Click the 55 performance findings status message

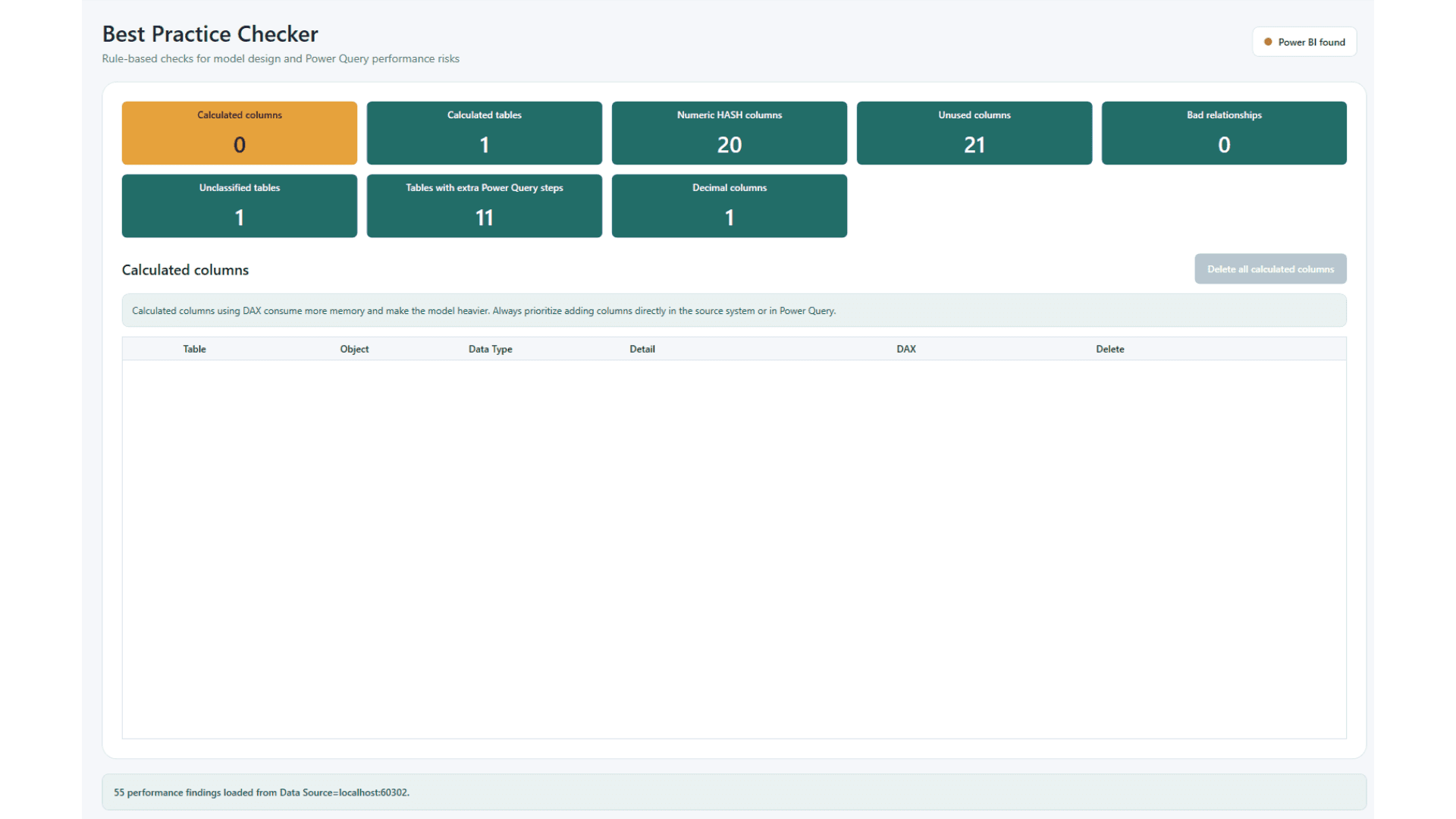[x=262, y=792]
